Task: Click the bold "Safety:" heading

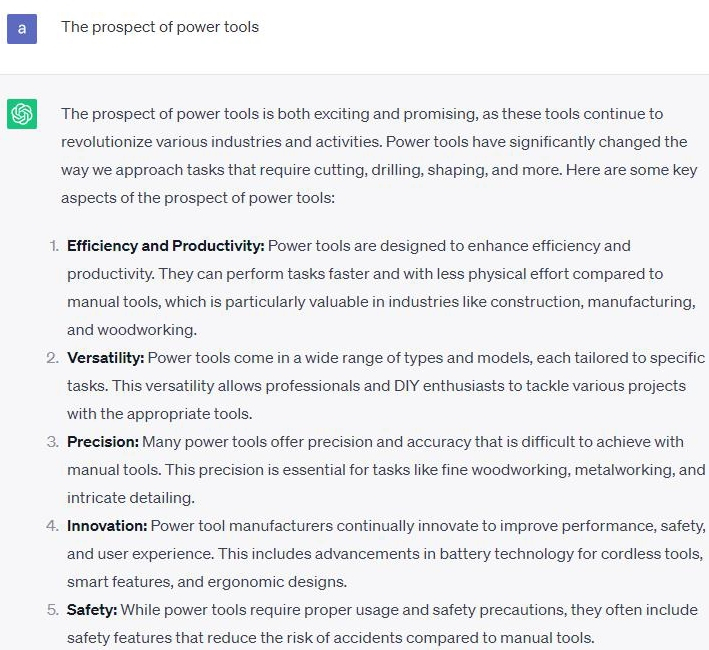Action: [92, 610]
